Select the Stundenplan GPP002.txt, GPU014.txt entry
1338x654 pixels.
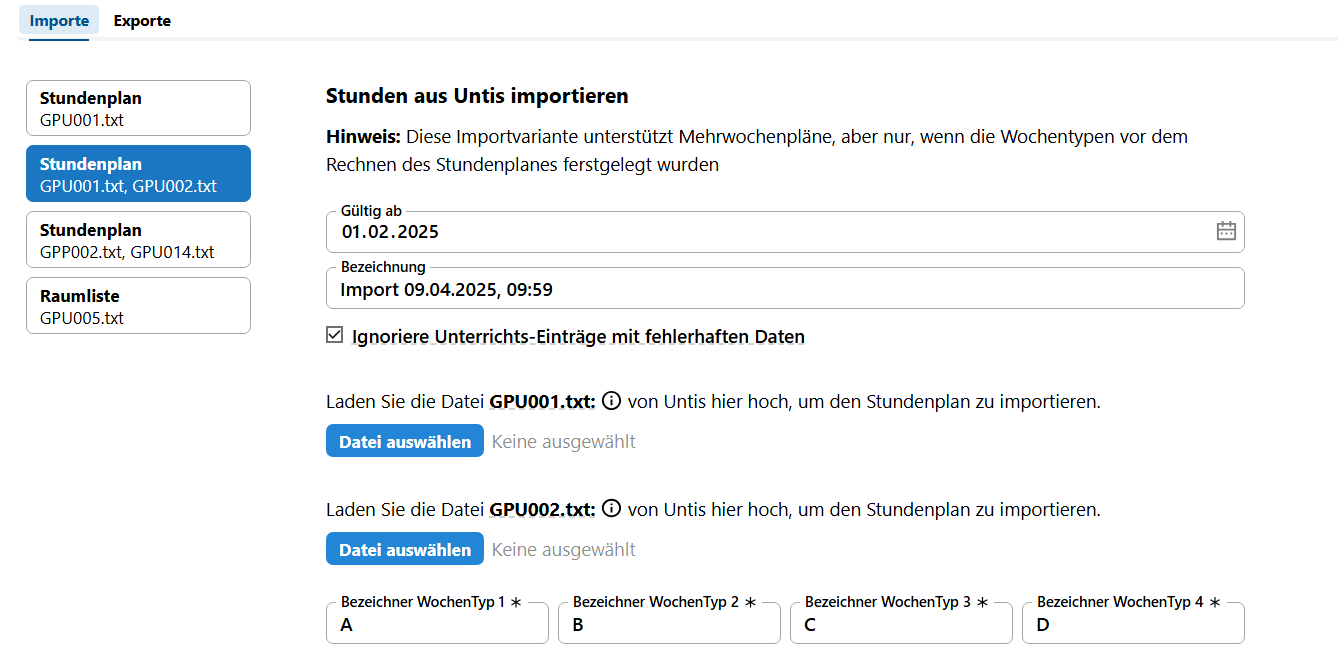tap(138, 239)
